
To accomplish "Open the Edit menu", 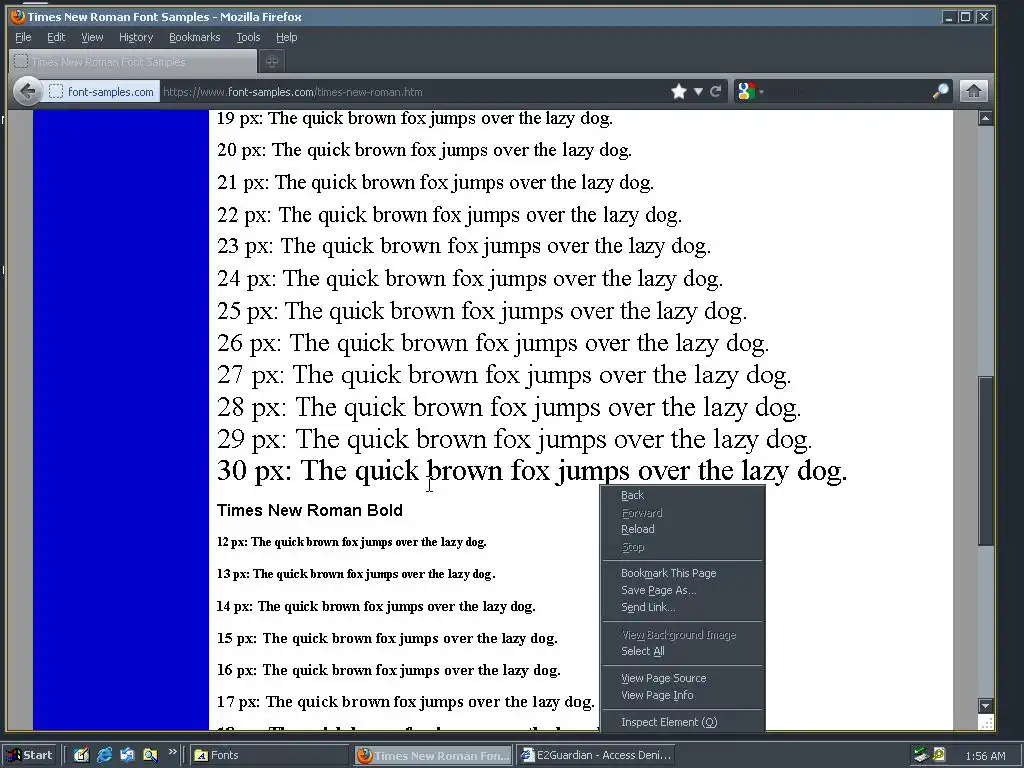I will click(x=56, y=37).
